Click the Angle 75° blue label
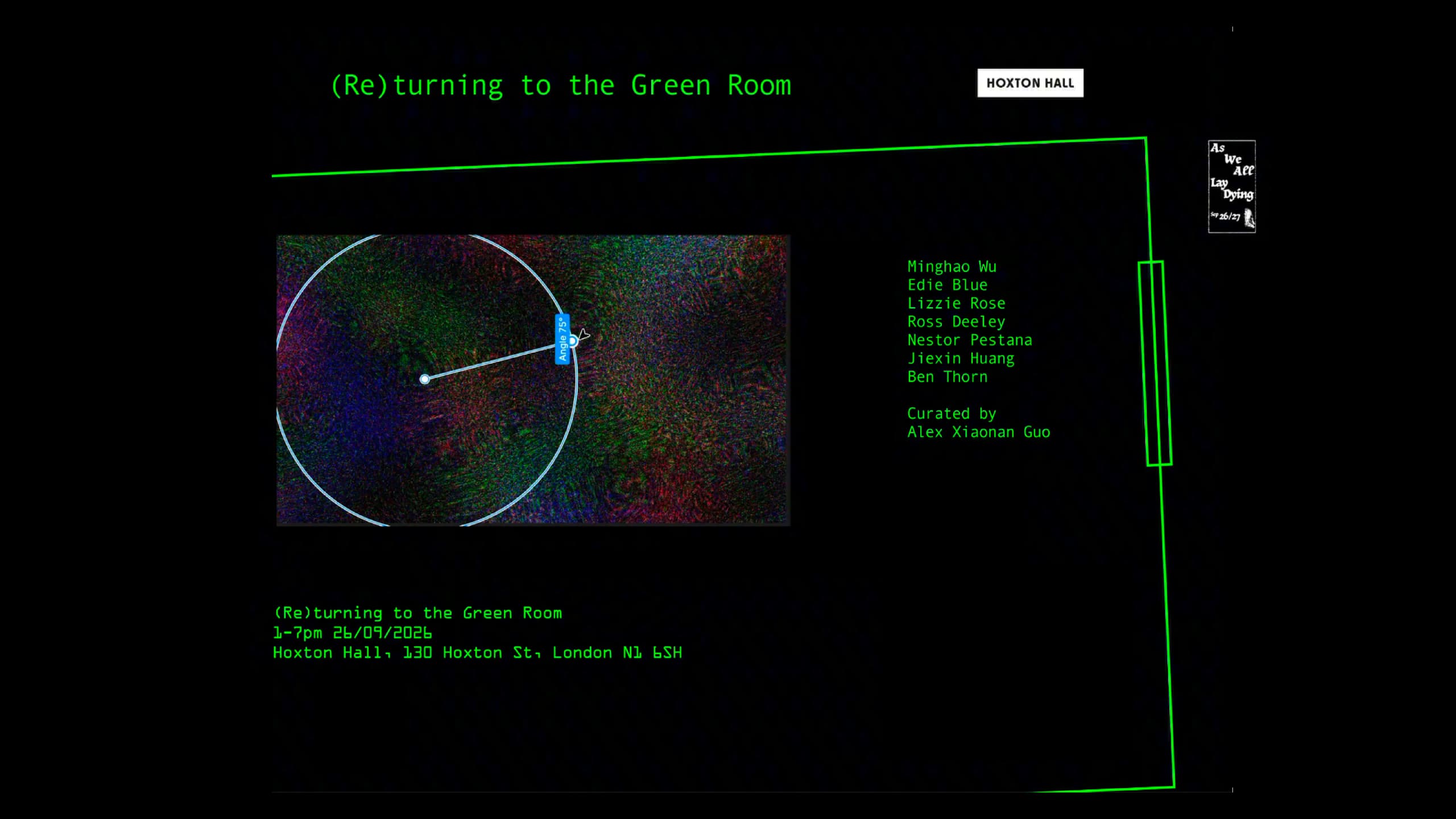Viewport: 1456px width, 819px height. tap(562, 339)
